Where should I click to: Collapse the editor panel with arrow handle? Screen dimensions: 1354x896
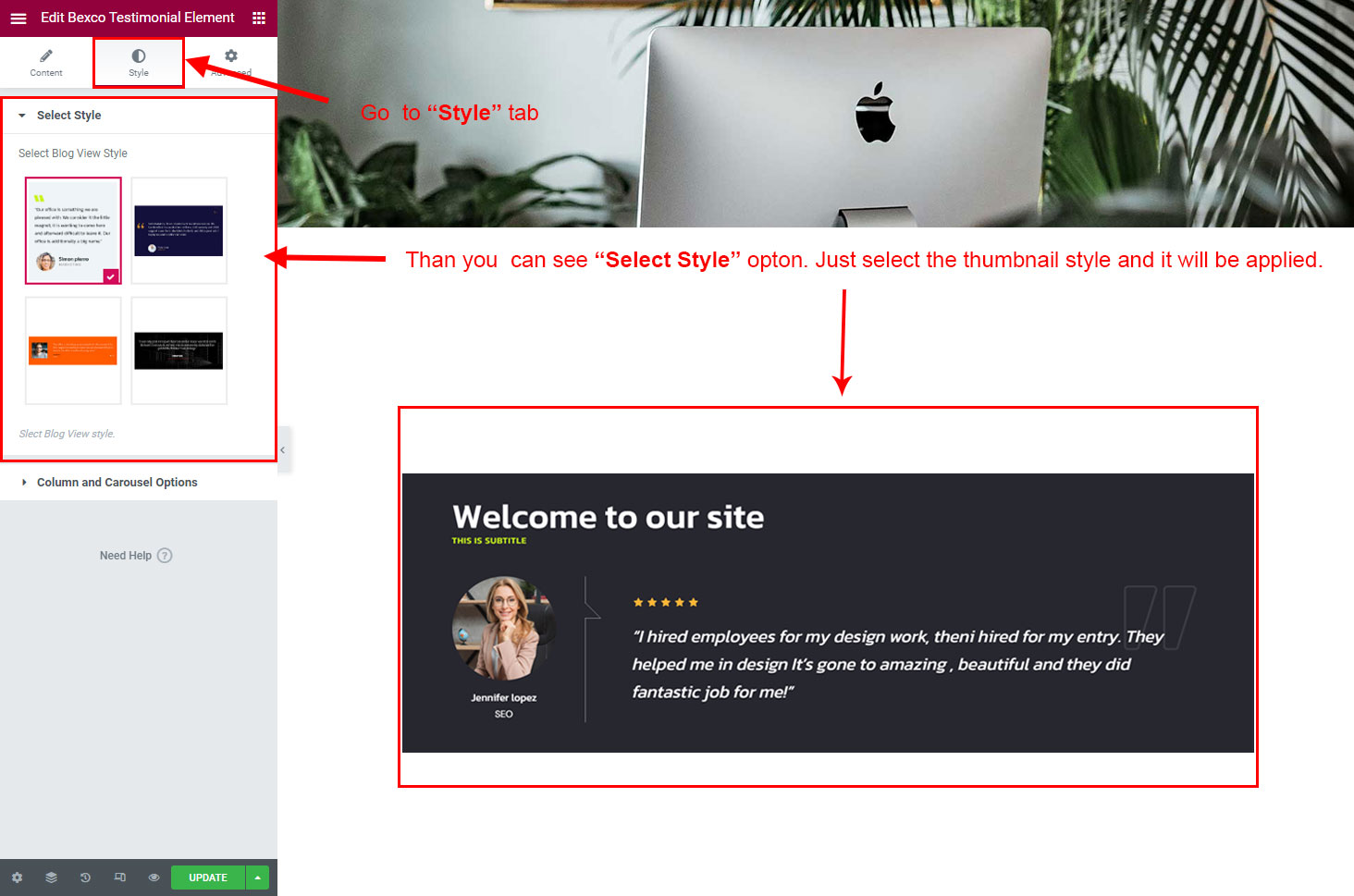pos(283,449)
